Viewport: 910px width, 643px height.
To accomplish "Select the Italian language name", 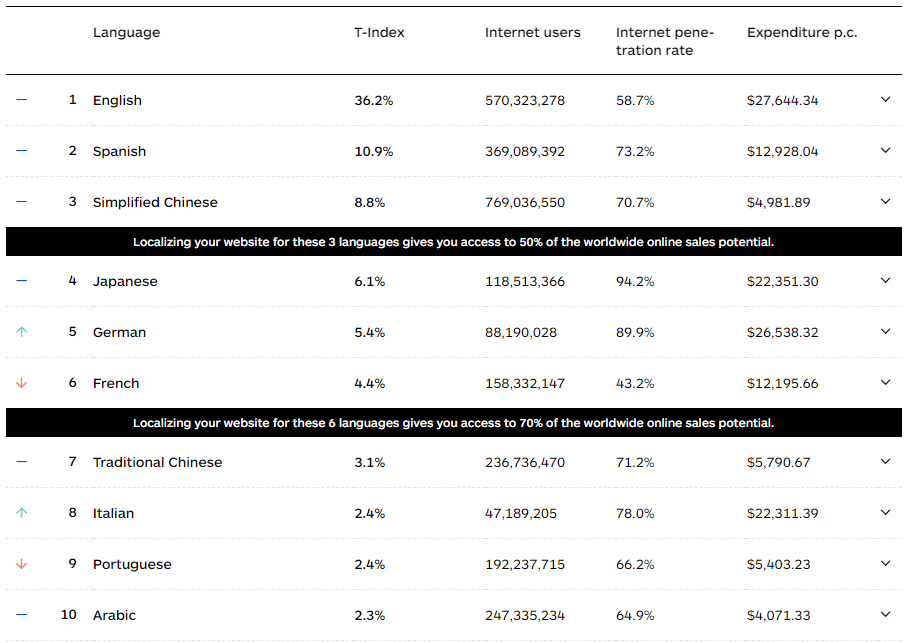I will [113, 513].
